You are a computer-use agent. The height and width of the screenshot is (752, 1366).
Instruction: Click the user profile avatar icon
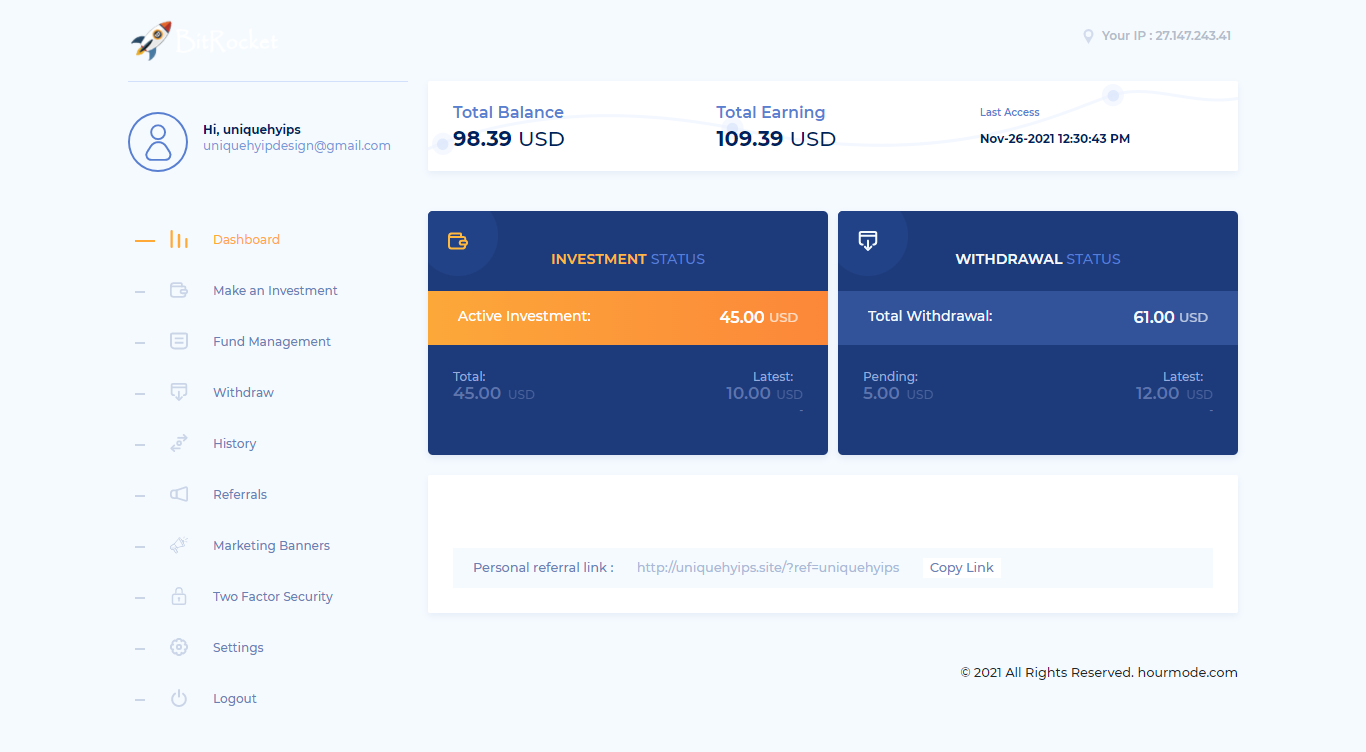158,142
